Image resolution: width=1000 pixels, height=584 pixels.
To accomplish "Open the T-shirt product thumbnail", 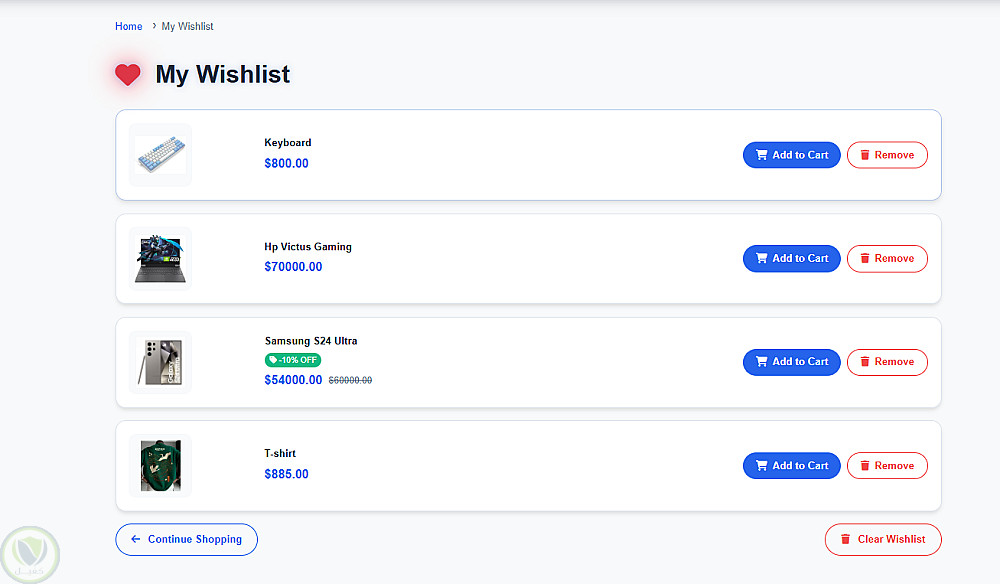I will pos(161,466).
